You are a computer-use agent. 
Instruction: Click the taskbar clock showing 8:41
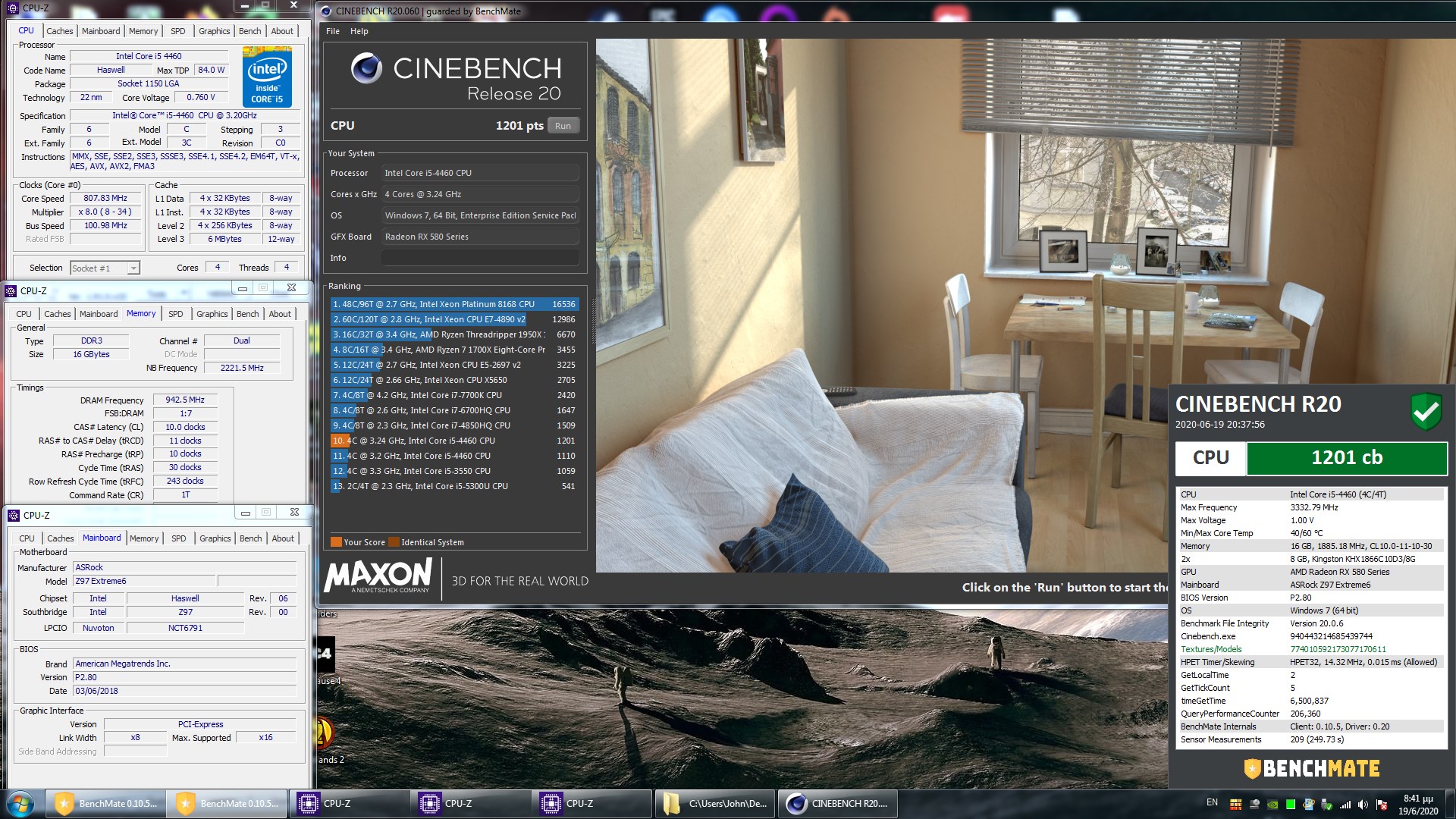1418,805
